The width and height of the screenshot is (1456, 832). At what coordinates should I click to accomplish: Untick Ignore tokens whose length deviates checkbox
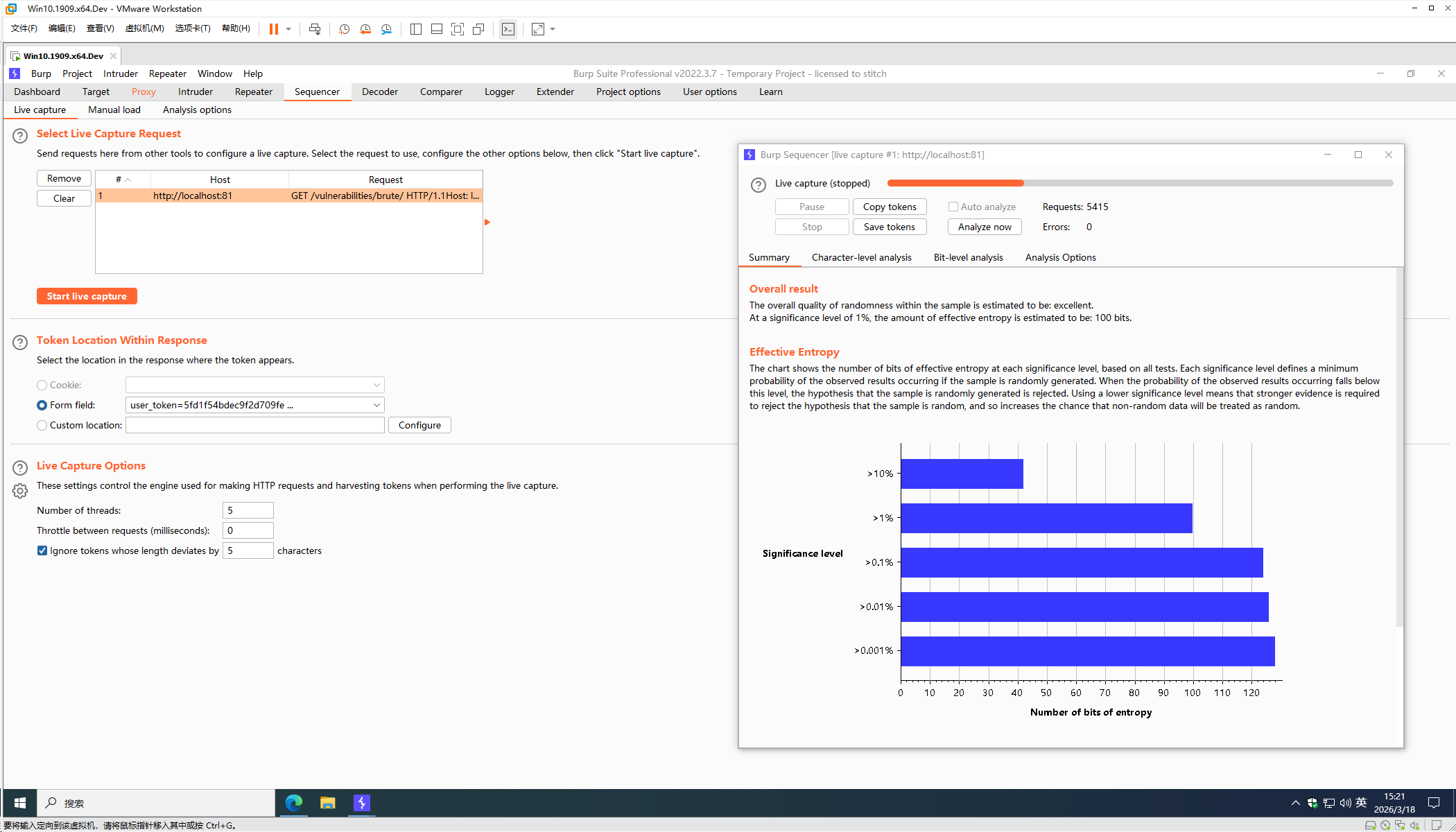(42, 551)
